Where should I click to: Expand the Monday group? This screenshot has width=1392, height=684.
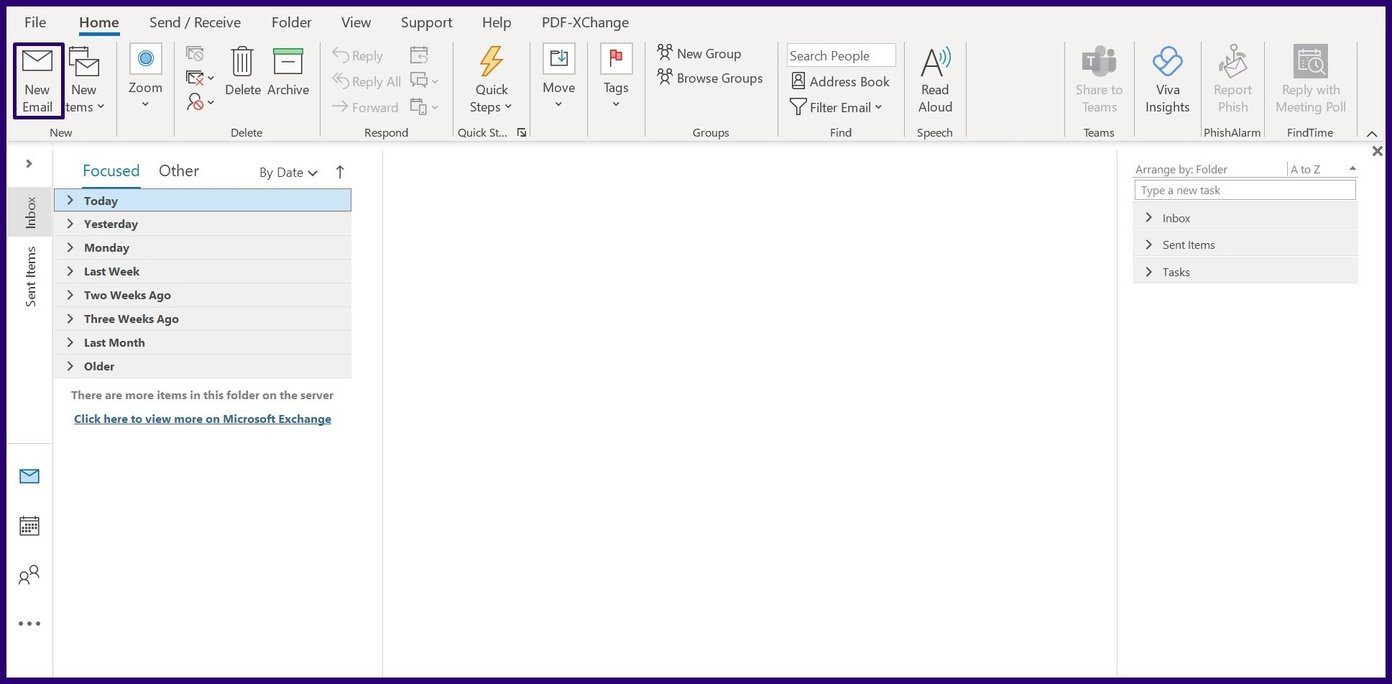click(x=70, y=248)
